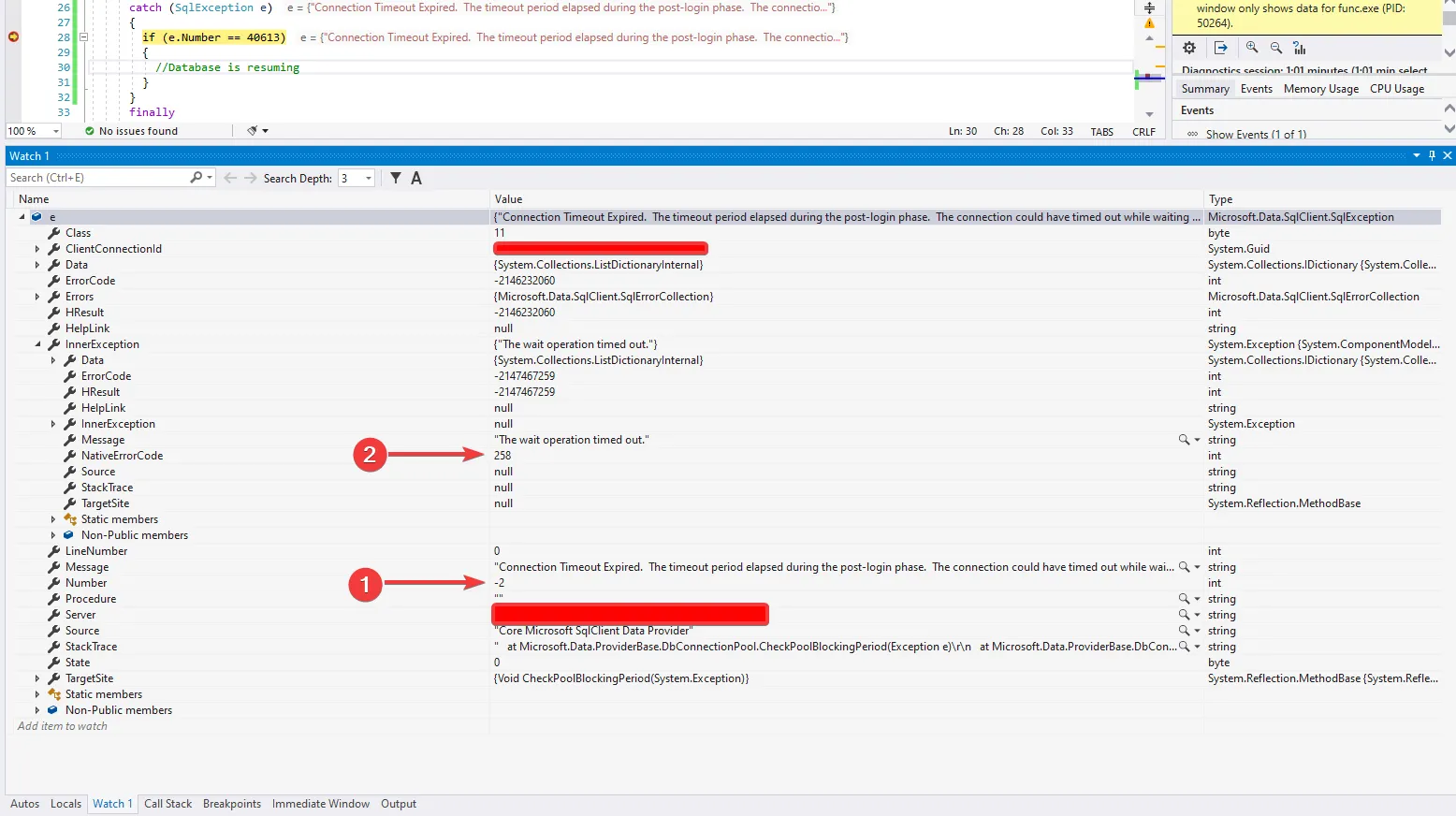Select the NativeErrorCode row
Screen dimensions: 1456x816
click(723, 456)
